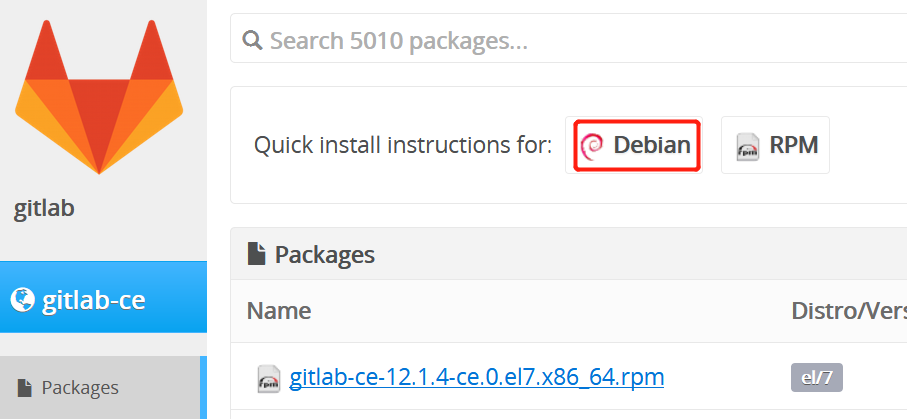Click the Quick install instructions label

tap(403, 145)
